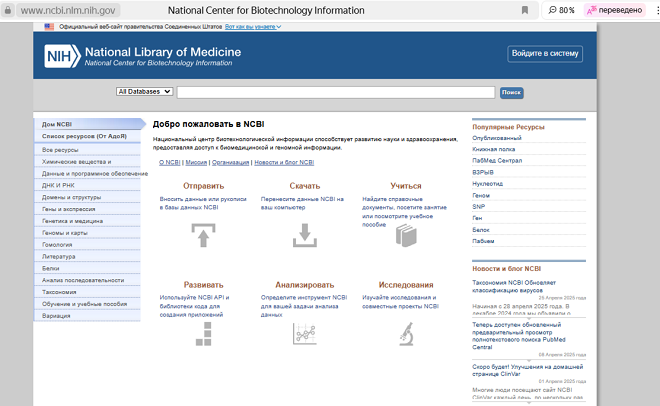The image size is (660, 406).
Task: Click the lock icon in address bar
Action: [8, 10]
